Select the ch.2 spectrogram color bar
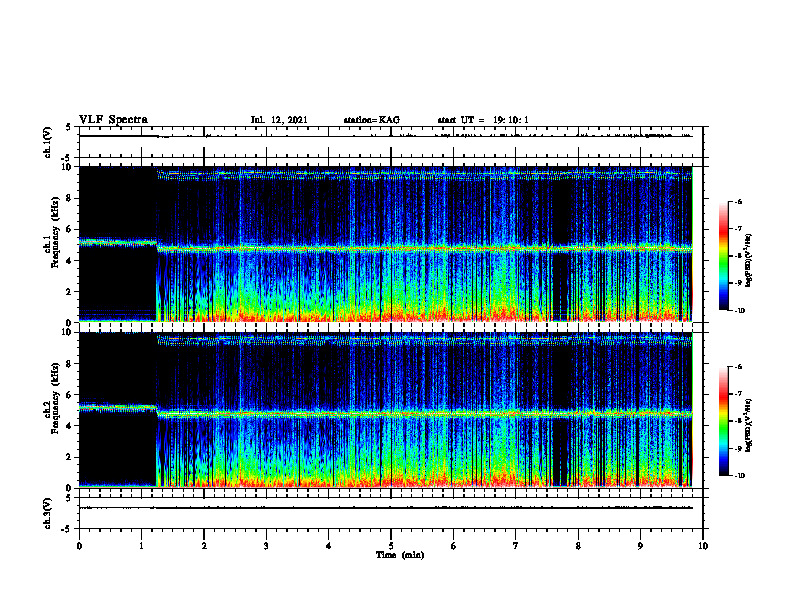Screen dimensions: 792x612 coord(723,421)
